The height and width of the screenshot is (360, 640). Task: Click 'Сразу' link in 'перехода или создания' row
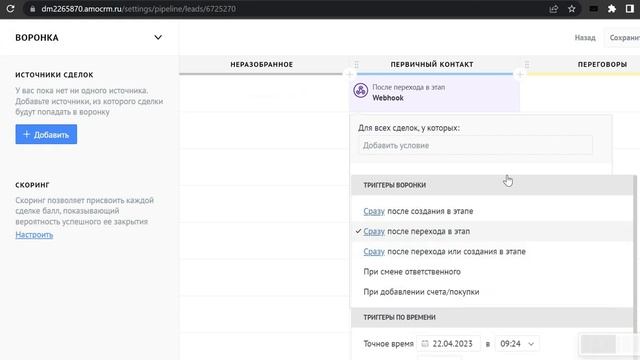click(x=374, y=251)
